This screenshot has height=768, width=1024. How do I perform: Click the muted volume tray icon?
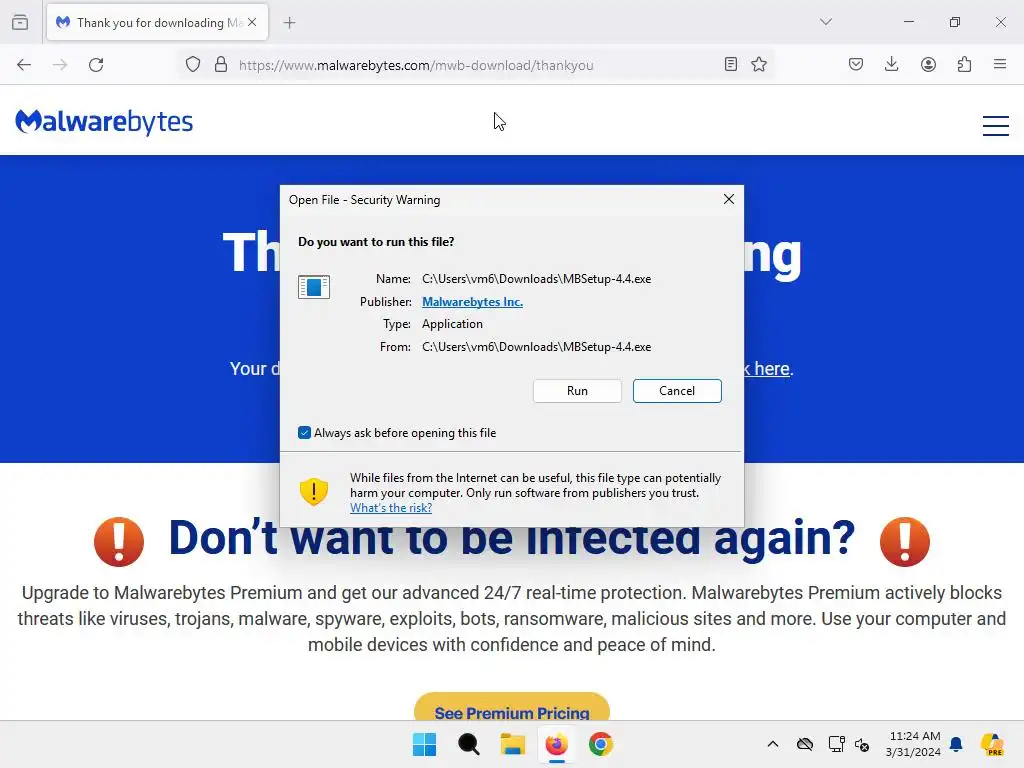862,744
